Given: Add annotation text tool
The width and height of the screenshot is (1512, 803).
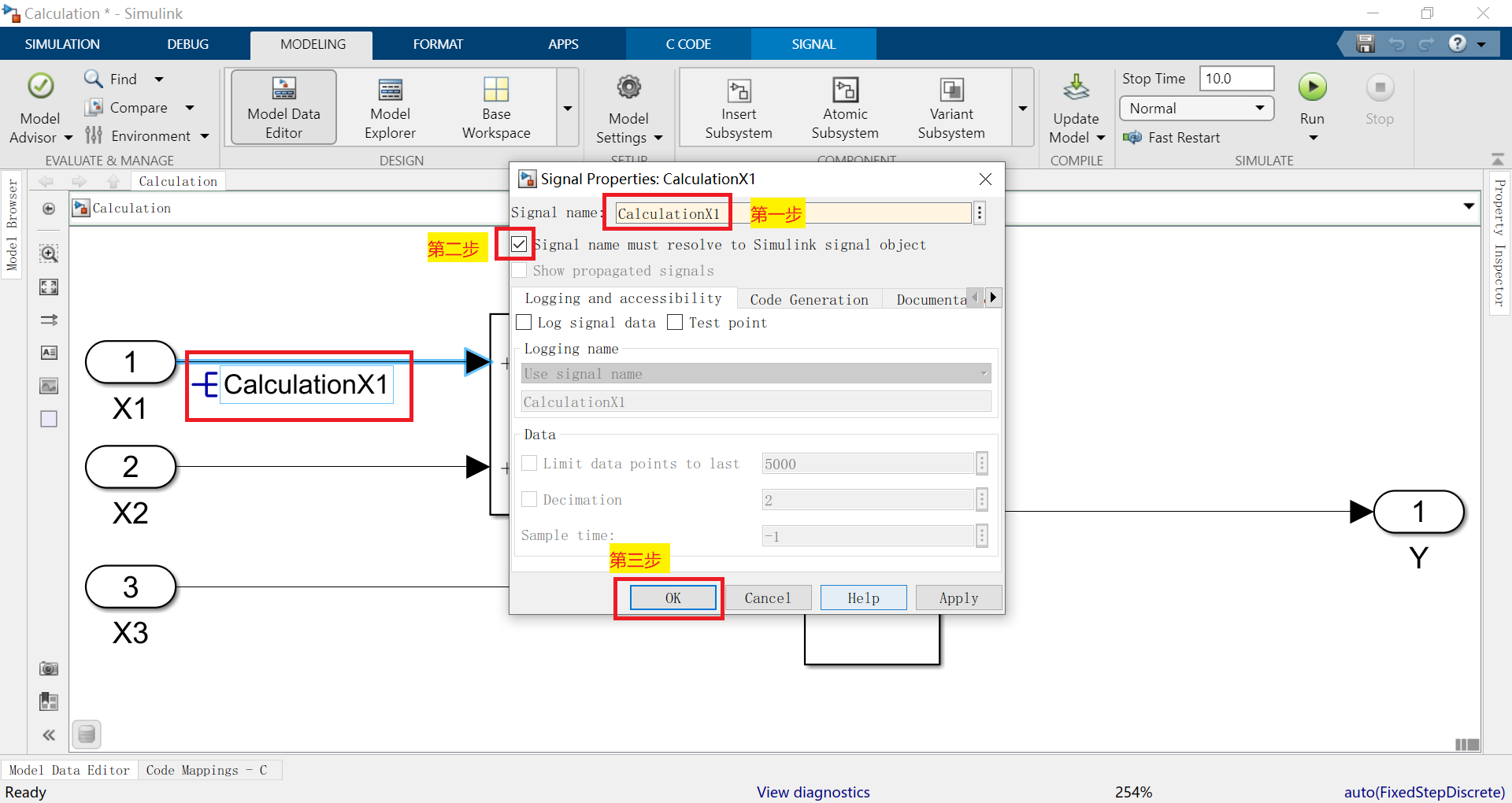Looking at the screenshot, I should pyautogui.click(x=49, y=353).
